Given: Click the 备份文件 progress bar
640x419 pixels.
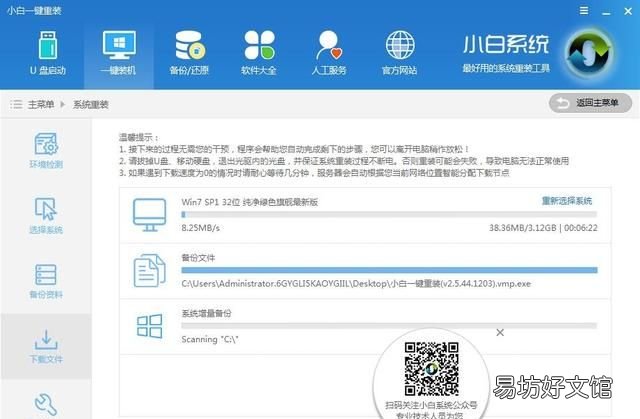Looking at the screenshot, I should pos(389,270).
